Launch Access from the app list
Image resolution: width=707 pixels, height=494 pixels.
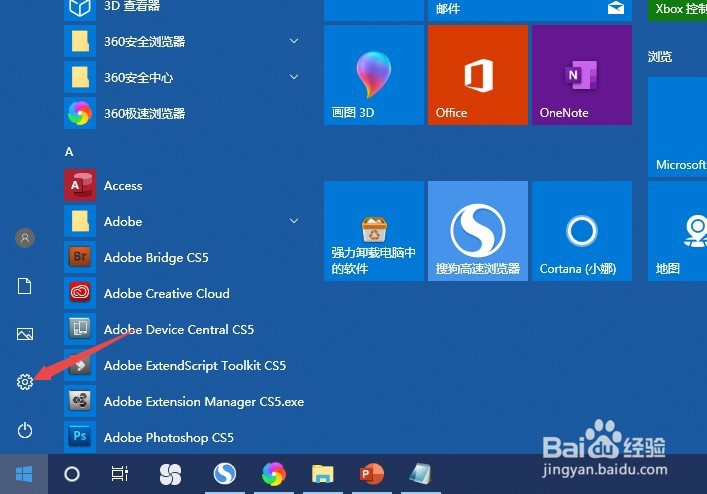click(185, 185)
